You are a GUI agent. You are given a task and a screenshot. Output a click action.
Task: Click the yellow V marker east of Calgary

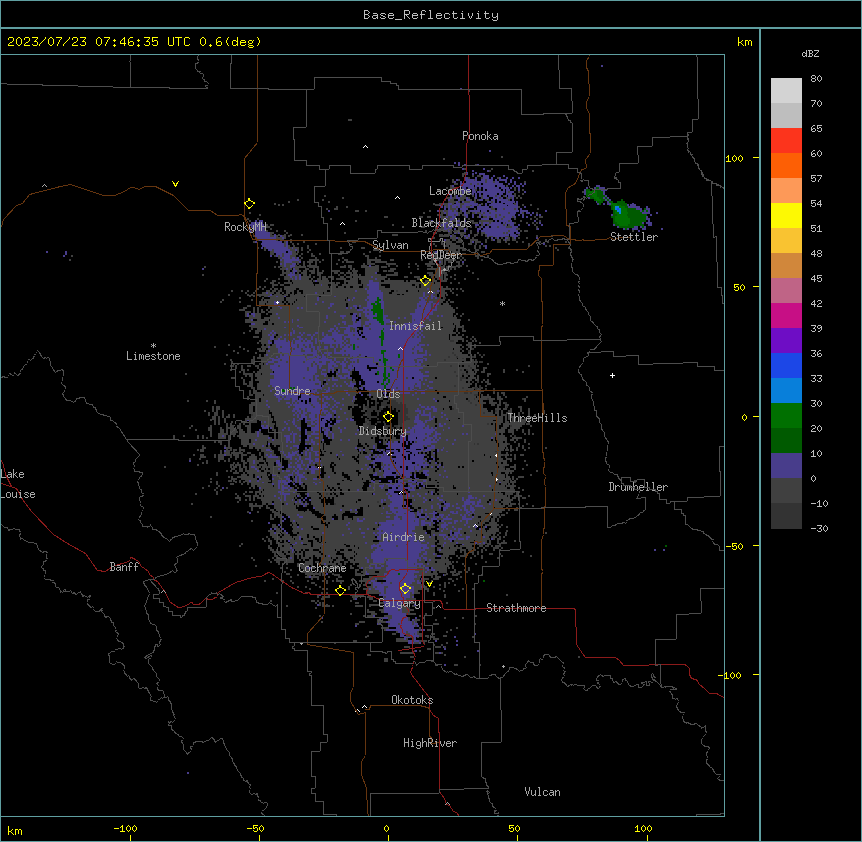(x=429, y=584)
